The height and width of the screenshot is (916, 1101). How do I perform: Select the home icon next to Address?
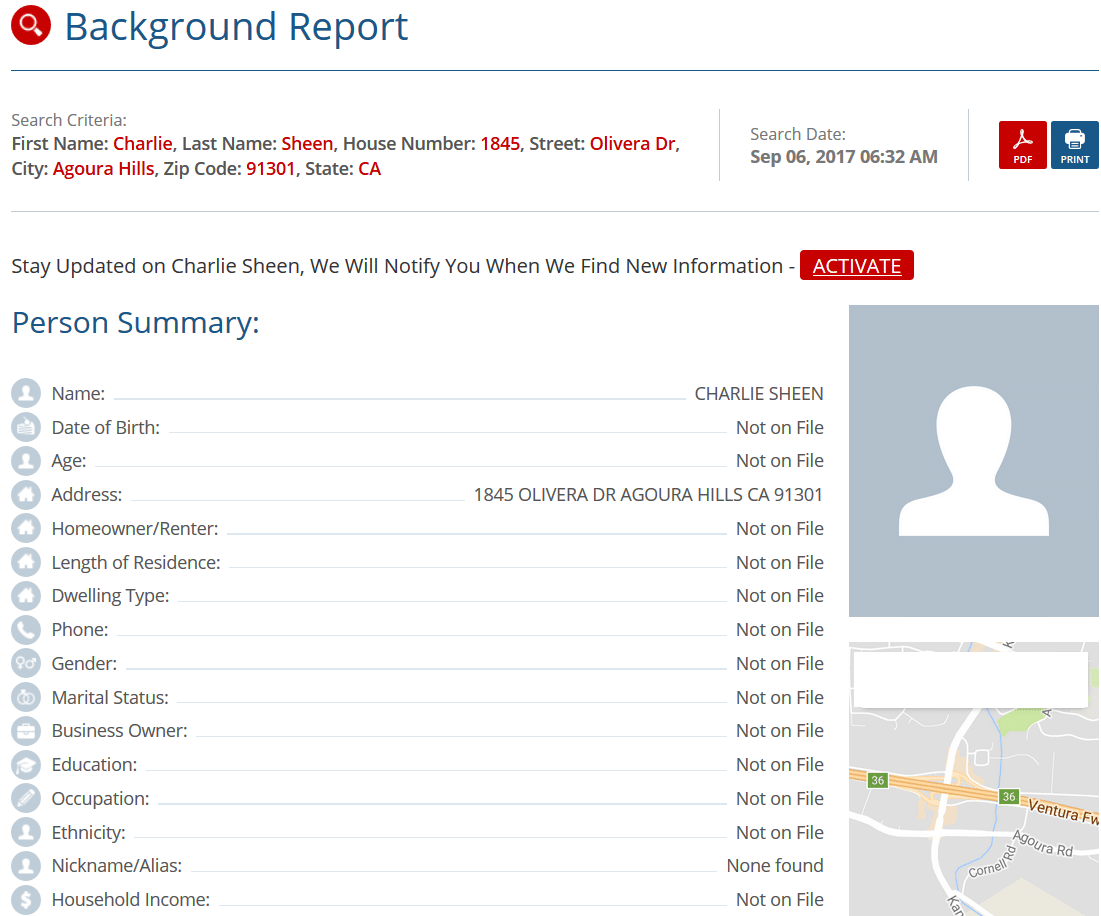point(26,494)
